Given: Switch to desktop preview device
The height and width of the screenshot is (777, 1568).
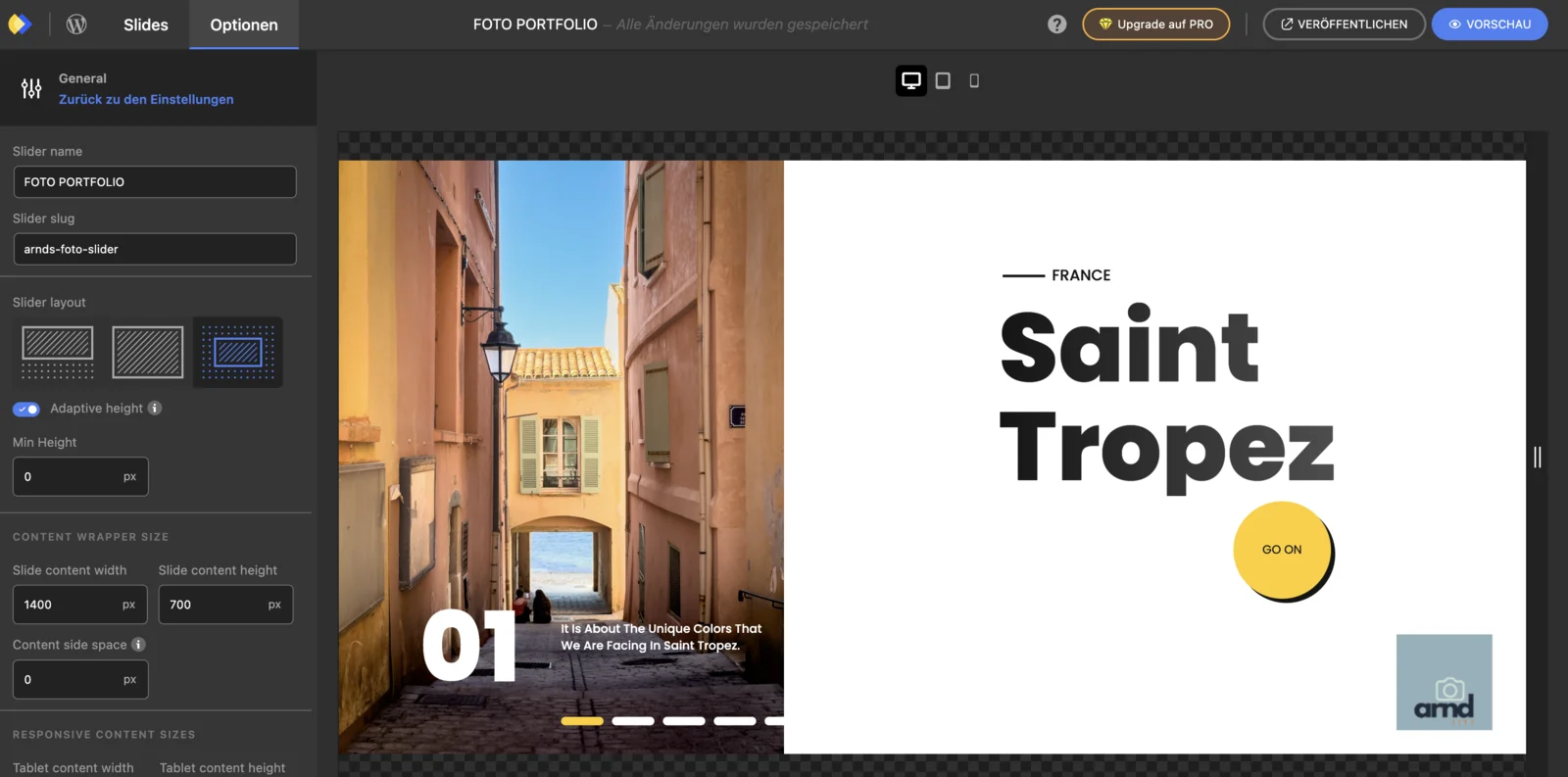Looking at the screenshot, I should click(910, 80).
